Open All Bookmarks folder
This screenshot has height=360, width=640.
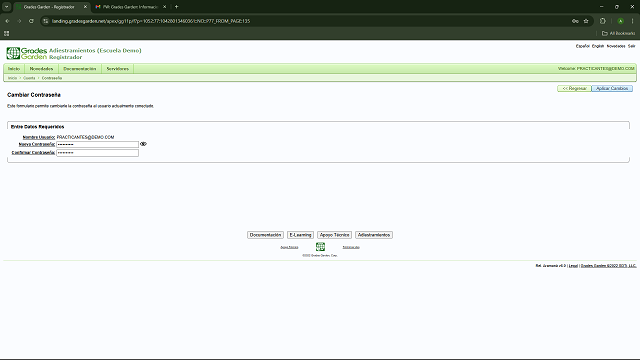(618, 33)
